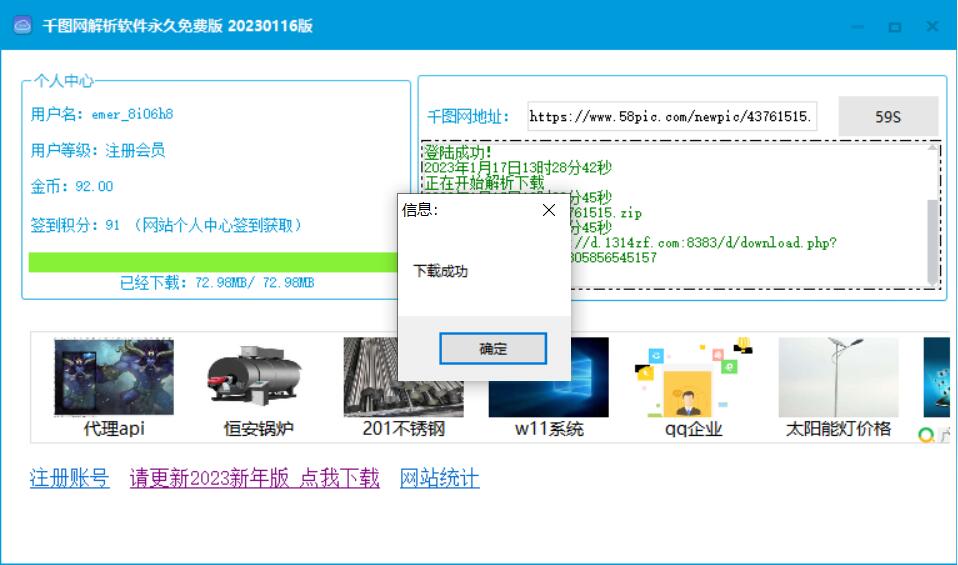Click the log area vertical scrollbar thumb
958x565 pixels.
pyautogui.click(x=932, y=241)
